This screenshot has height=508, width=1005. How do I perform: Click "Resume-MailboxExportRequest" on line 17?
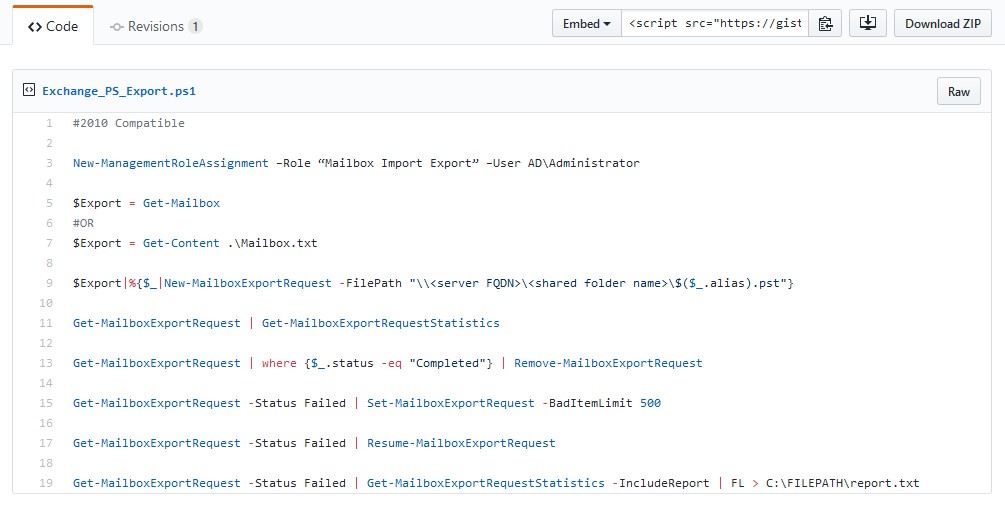click(x=461, y=443)
